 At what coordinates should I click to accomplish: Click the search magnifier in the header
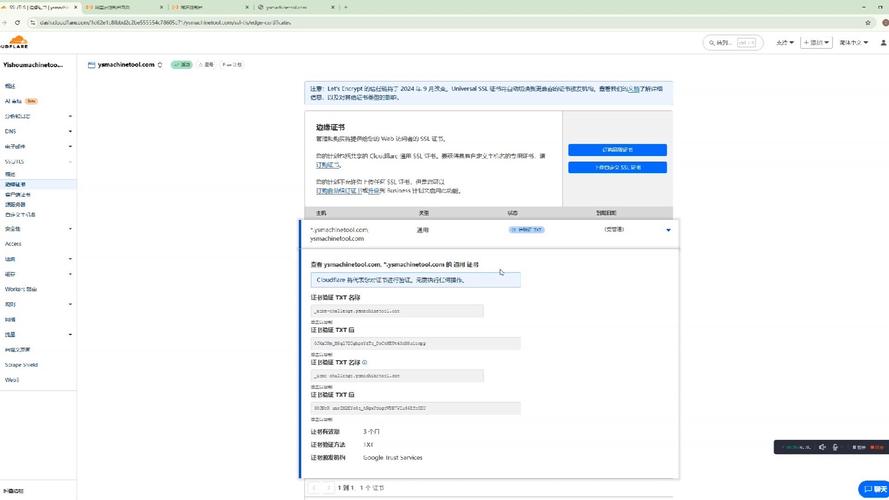tap(712, 43)
